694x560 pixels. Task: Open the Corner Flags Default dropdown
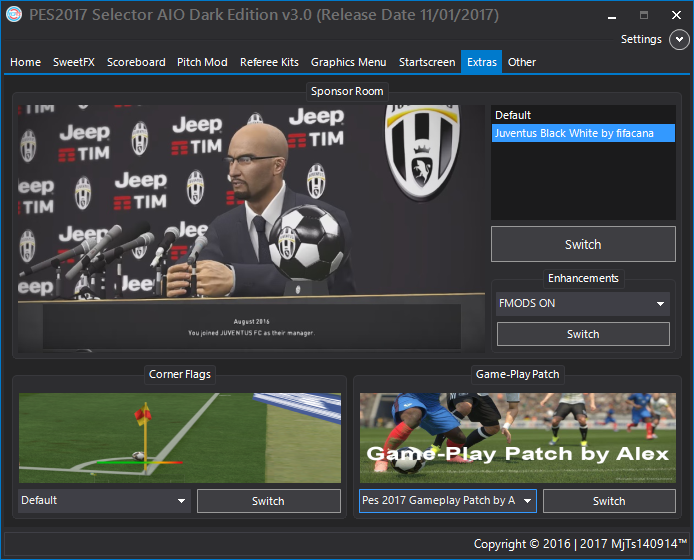[x=104, y=501]
